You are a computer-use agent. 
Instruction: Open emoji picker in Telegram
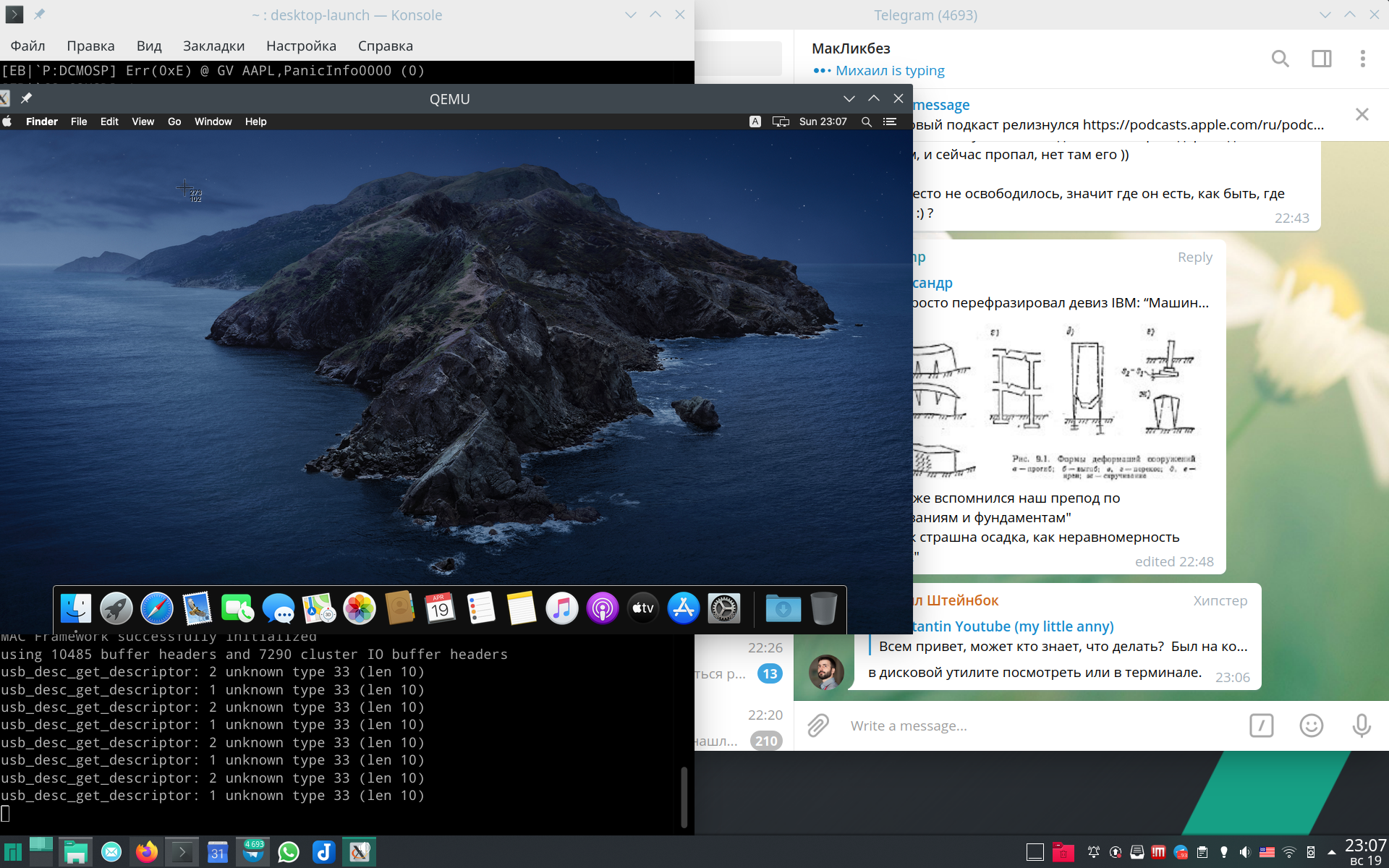tap(1312, 726)
